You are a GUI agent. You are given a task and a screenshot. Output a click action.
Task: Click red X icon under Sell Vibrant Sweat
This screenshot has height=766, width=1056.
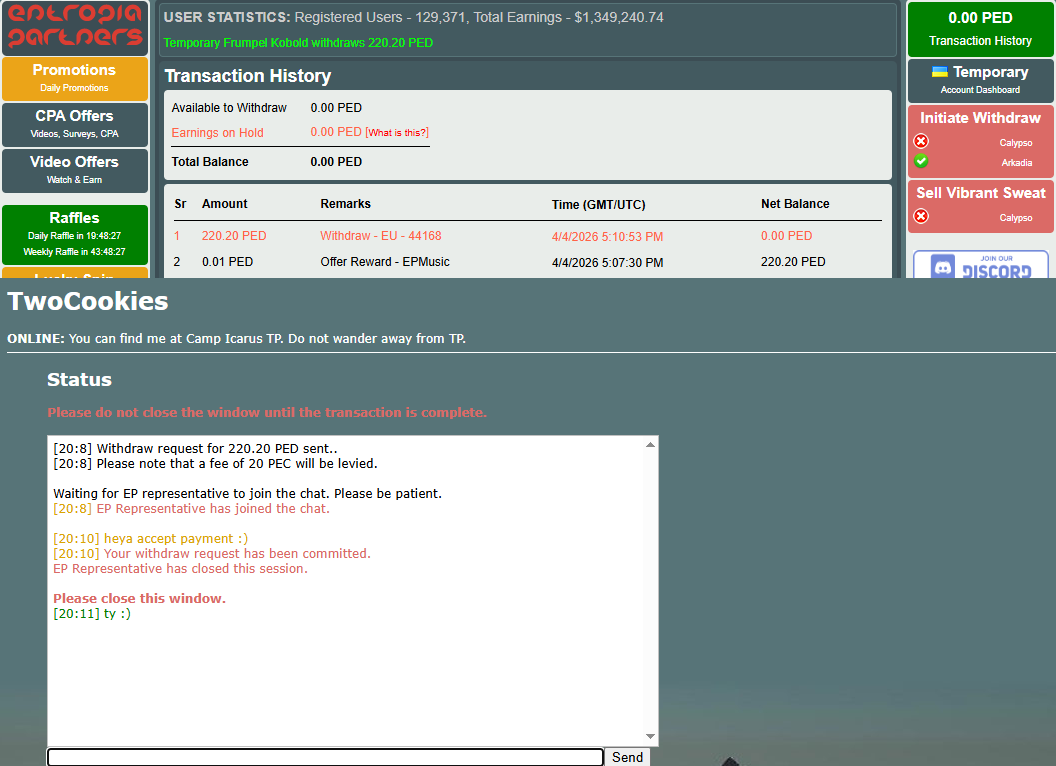[921, 216]
